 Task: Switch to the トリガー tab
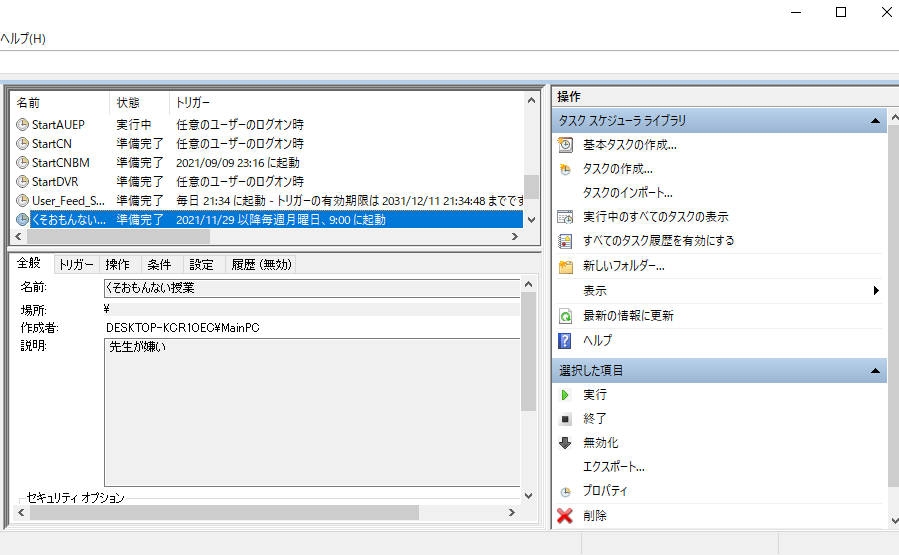click(76, 264)
